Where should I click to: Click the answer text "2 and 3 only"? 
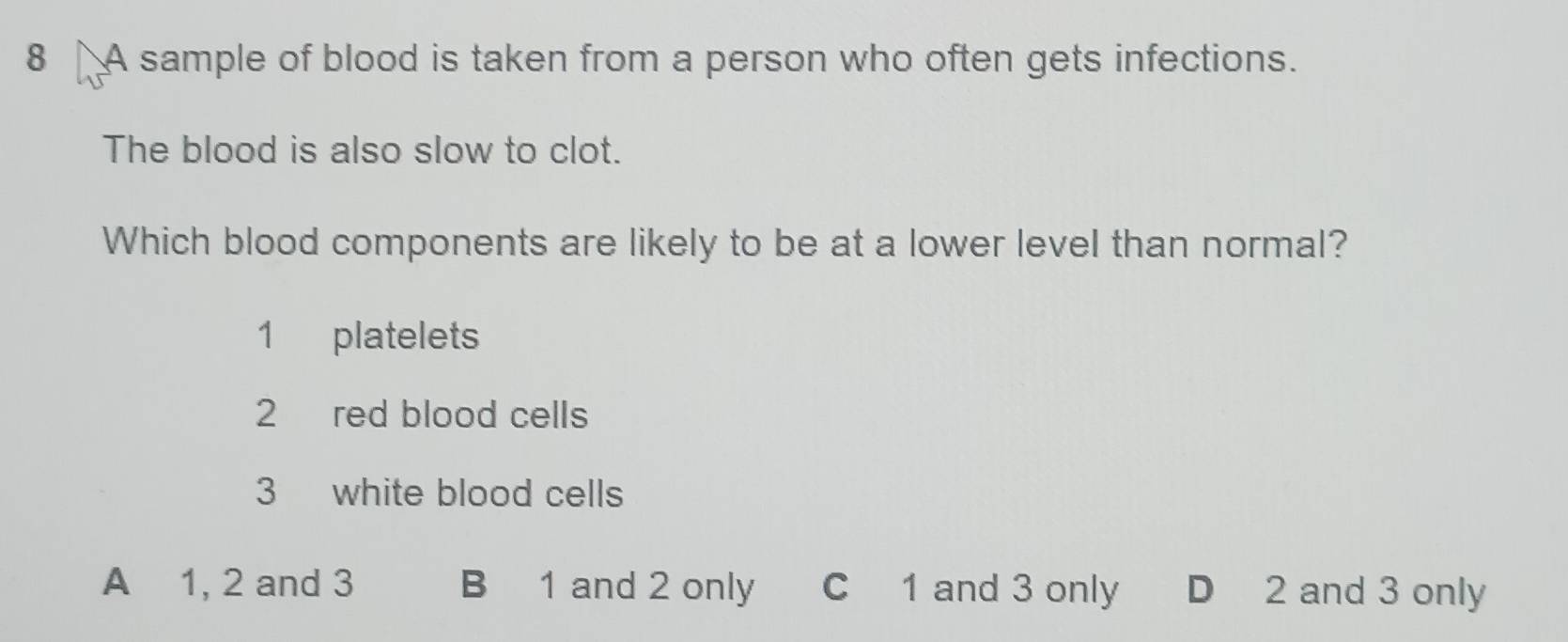pos(1374,591)
